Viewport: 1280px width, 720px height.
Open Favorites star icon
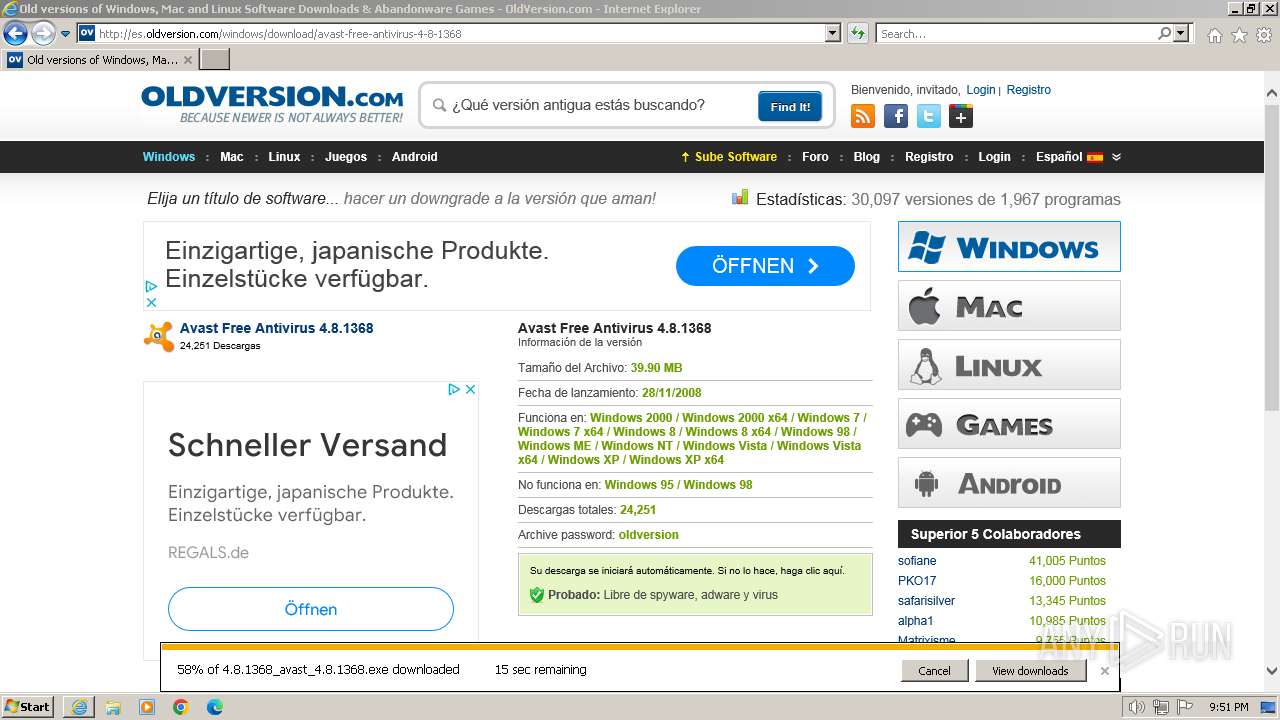click(1239, 35)
